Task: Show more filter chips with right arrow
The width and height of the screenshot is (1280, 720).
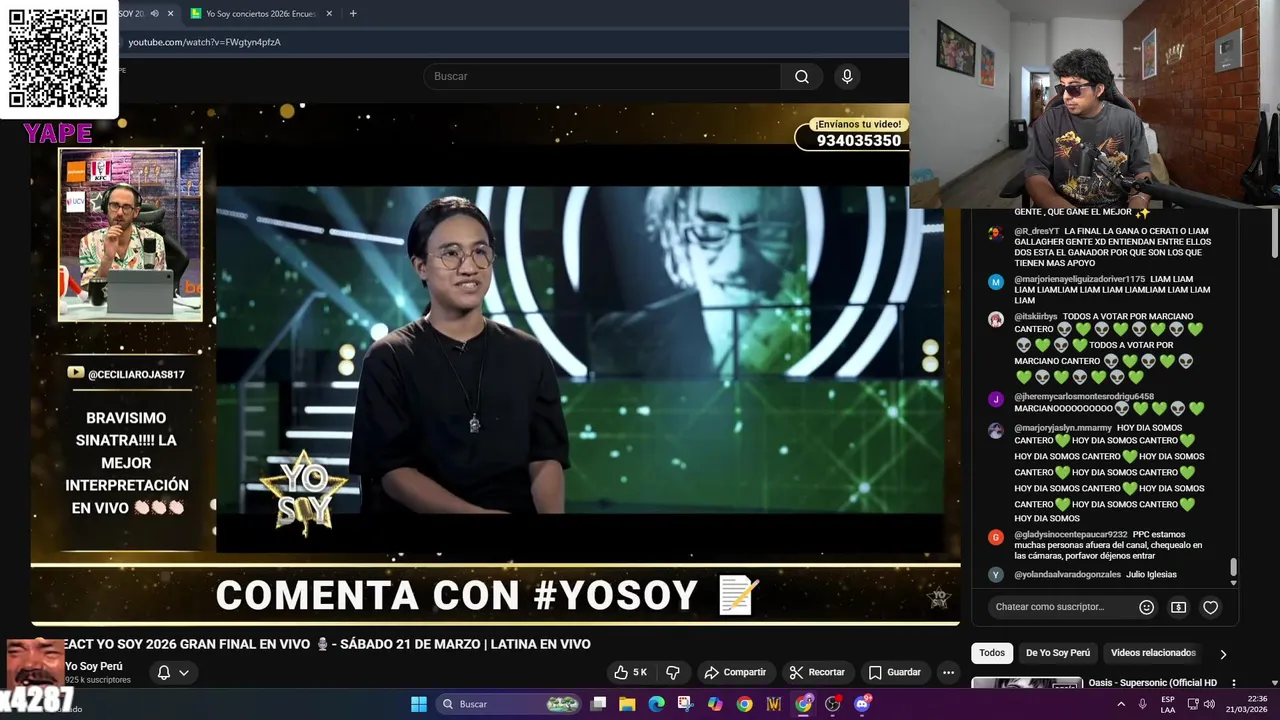Action: [1222, 654]
